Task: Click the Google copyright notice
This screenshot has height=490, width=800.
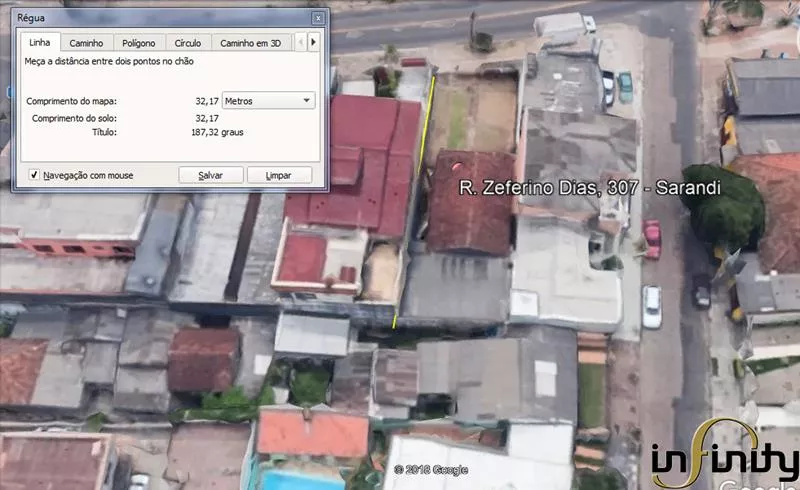Action: (434, 469)
